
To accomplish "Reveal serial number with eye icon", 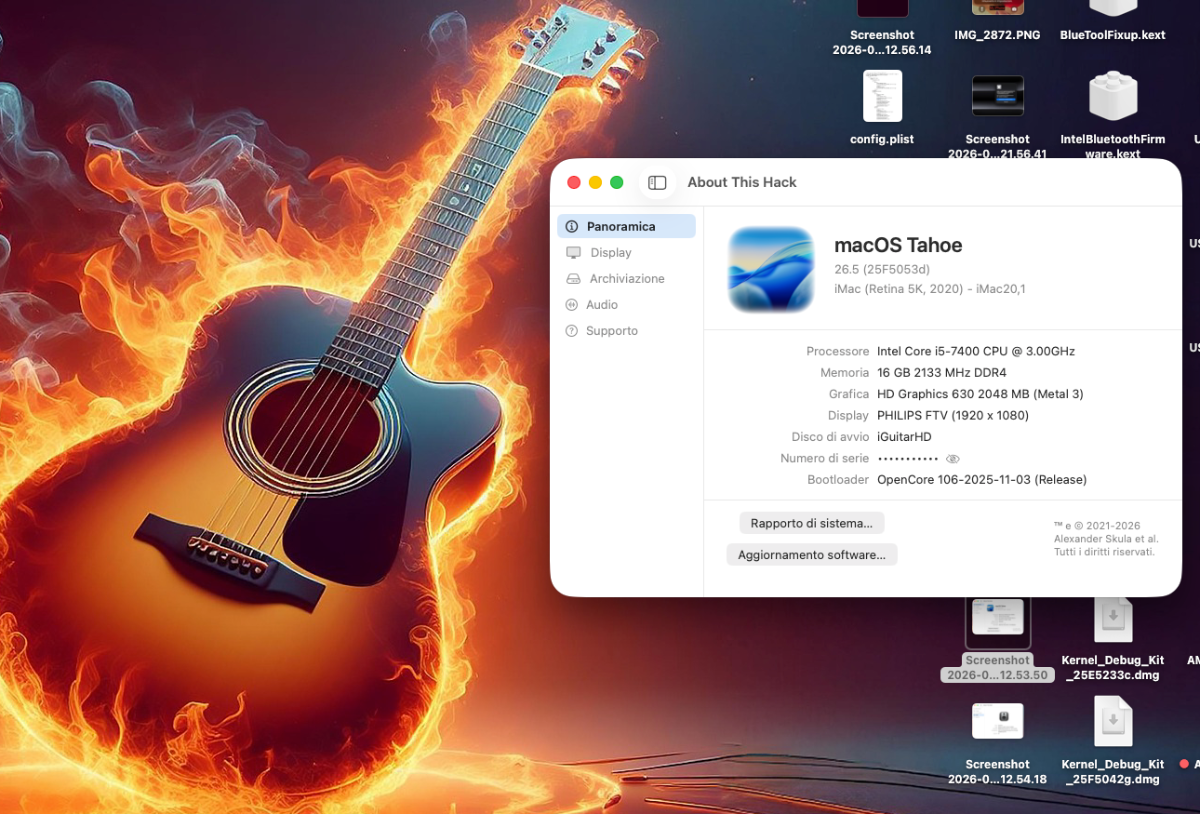I will tap(953, 458).
